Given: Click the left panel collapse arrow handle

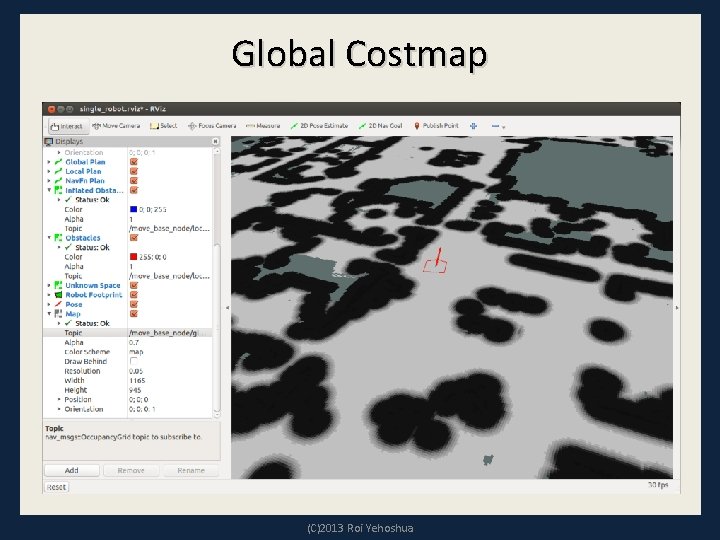Looking at the screenshot, I should (227, 308).
